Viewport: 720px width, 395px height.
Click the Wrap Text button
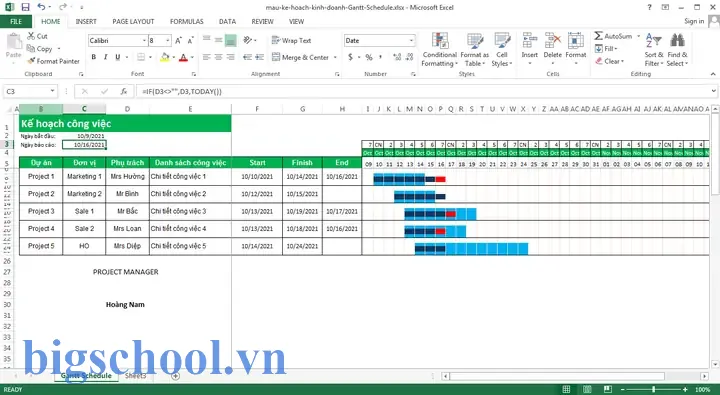coord(292,40)
